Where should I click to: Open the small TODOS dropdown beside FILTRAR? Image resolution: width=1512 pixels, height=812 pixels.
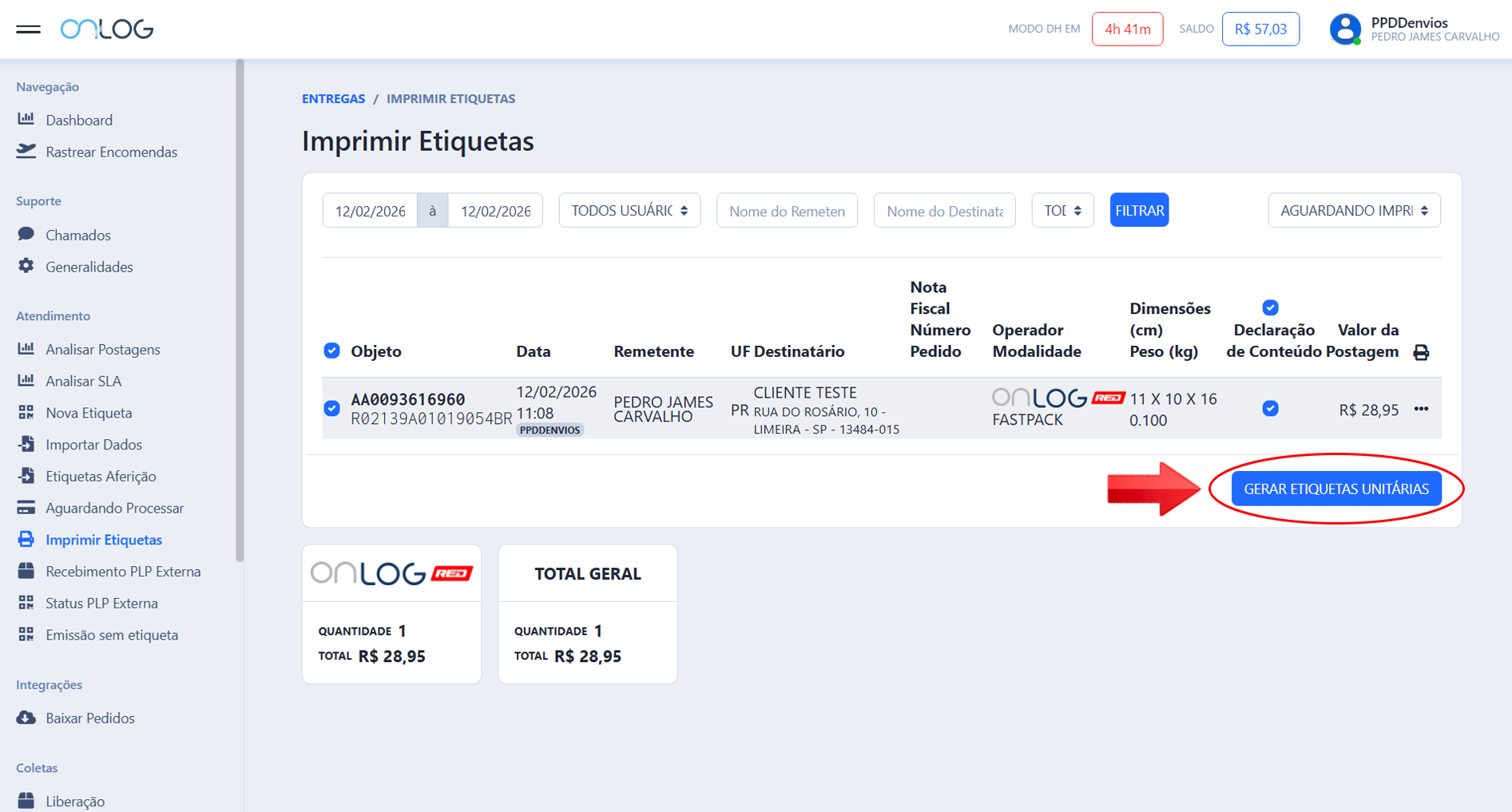(x=1062, y=211)
